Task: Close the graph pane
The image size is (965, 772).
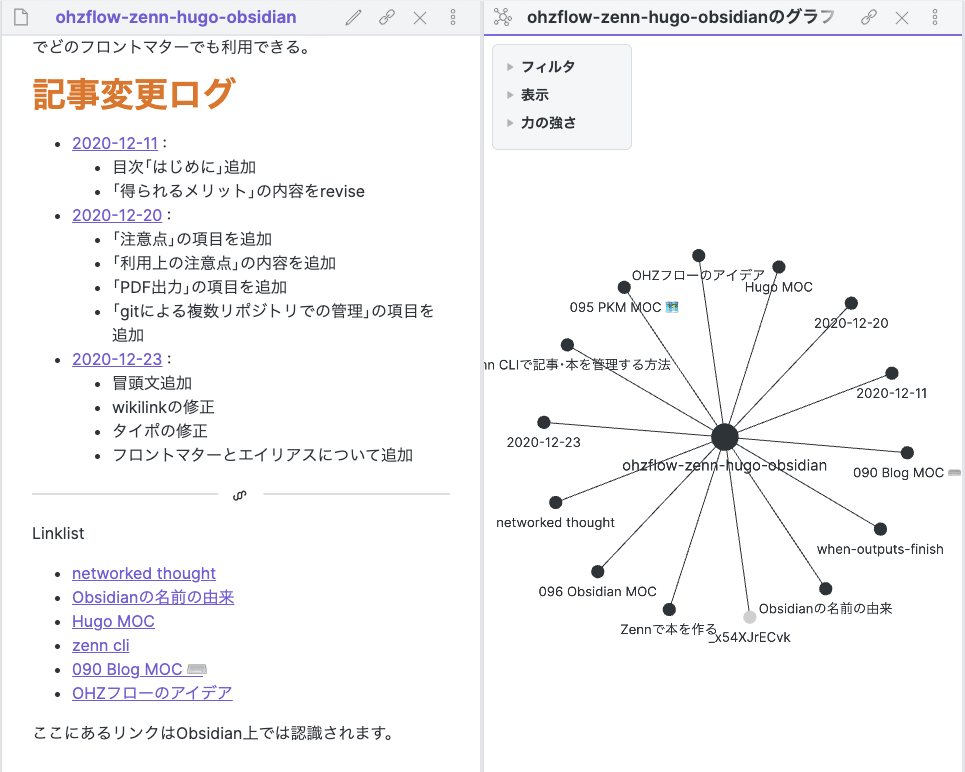Action: (902, 18)
